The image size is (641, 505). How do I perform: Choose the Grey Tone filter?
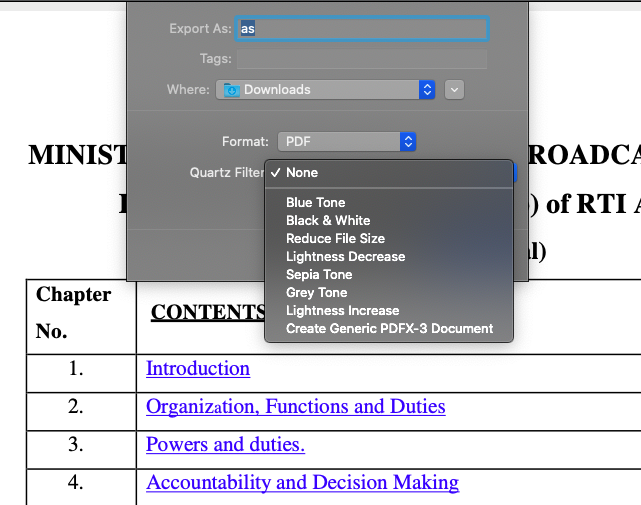389,292
